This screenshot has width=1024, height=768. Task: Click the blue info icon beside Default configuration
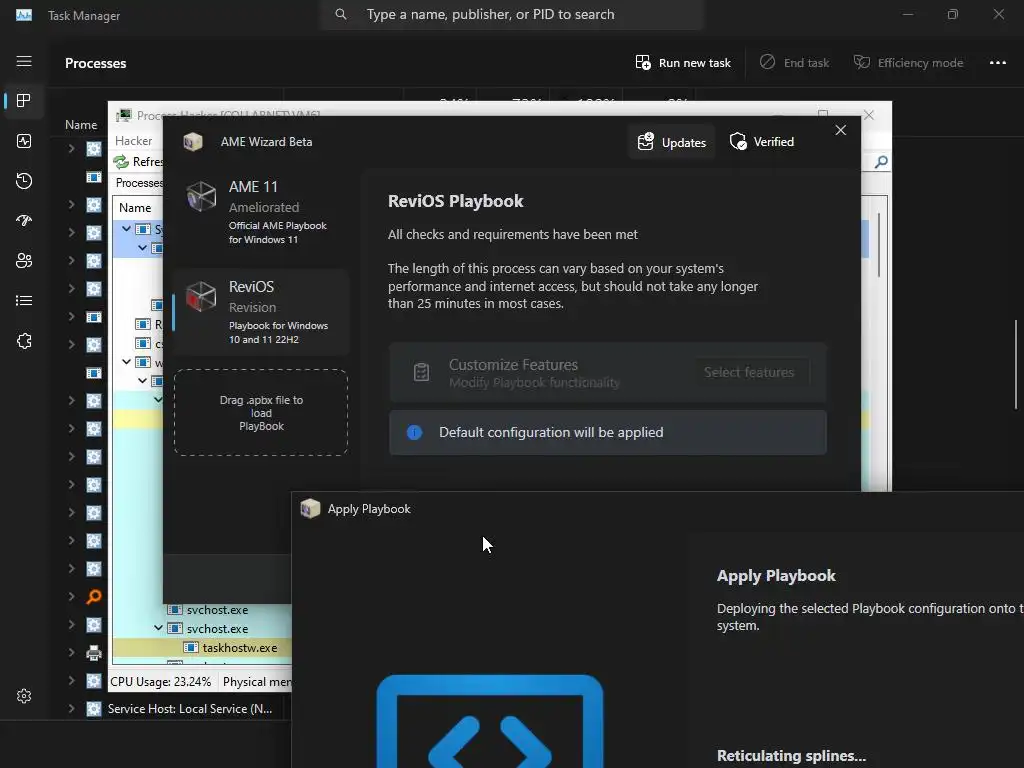414,432
